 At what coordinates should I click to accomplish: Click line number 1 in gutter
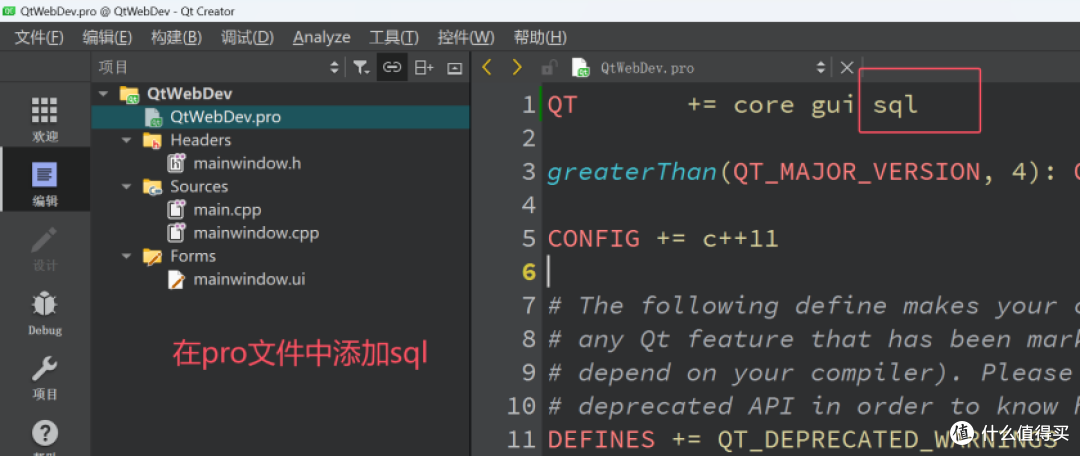(528, 105)
